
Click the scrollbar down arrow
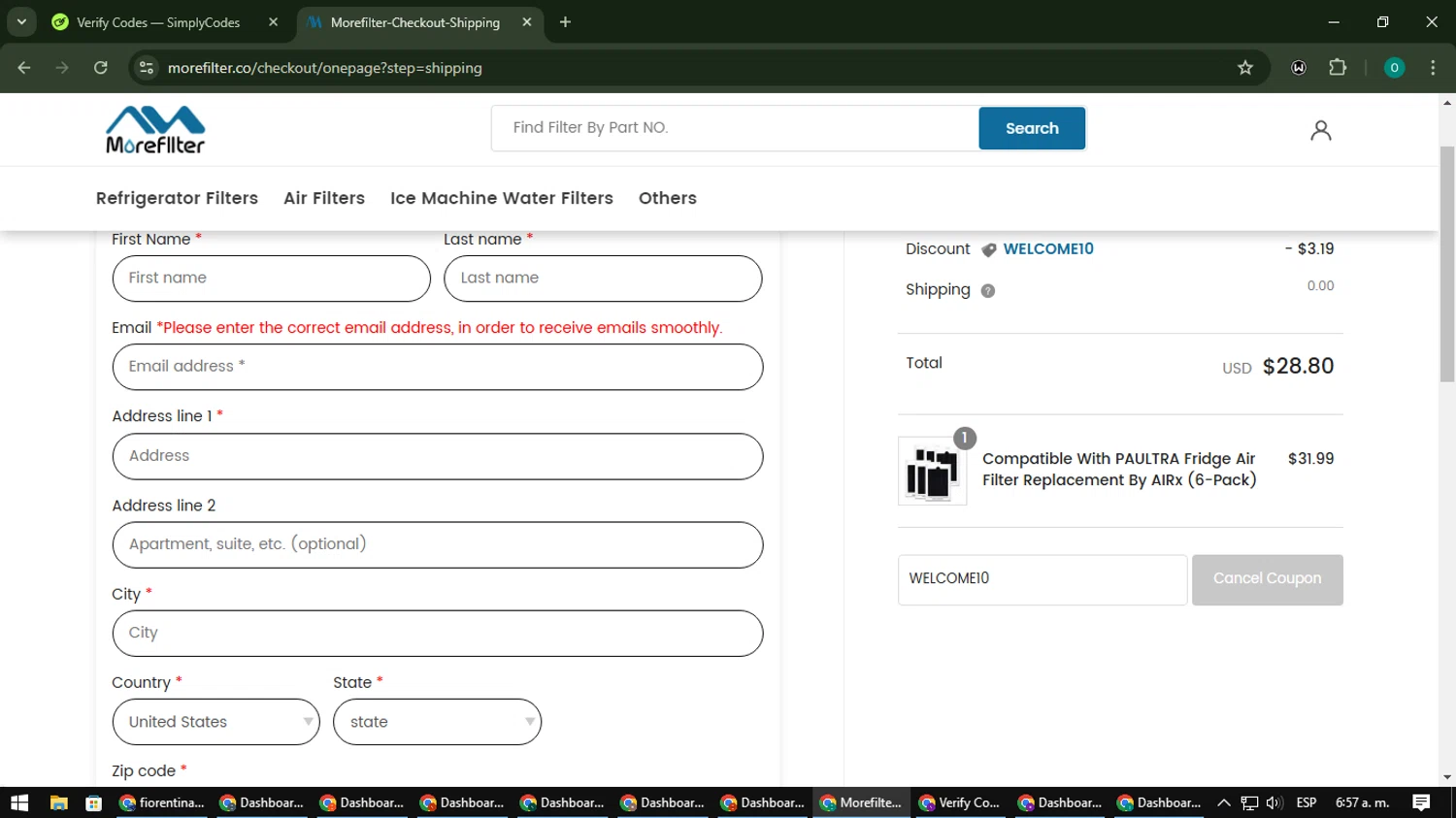click(1447, 777)
